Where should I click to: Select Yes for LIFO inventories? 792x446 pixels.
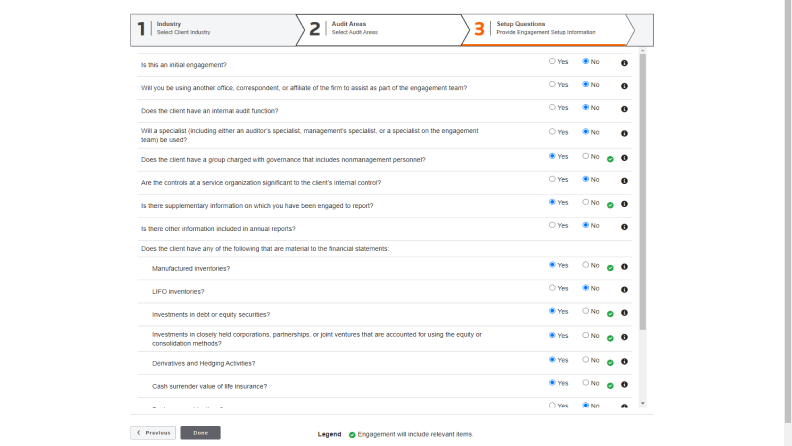(552, 288)
